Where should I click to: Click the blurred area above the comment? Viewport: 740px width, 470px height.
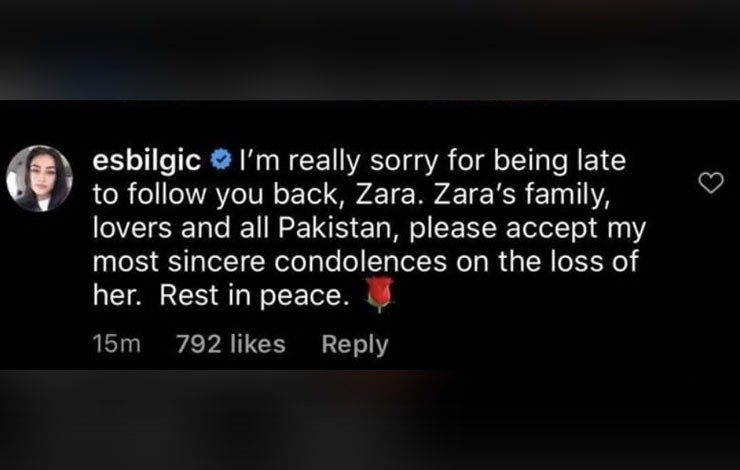coord(370,50)
